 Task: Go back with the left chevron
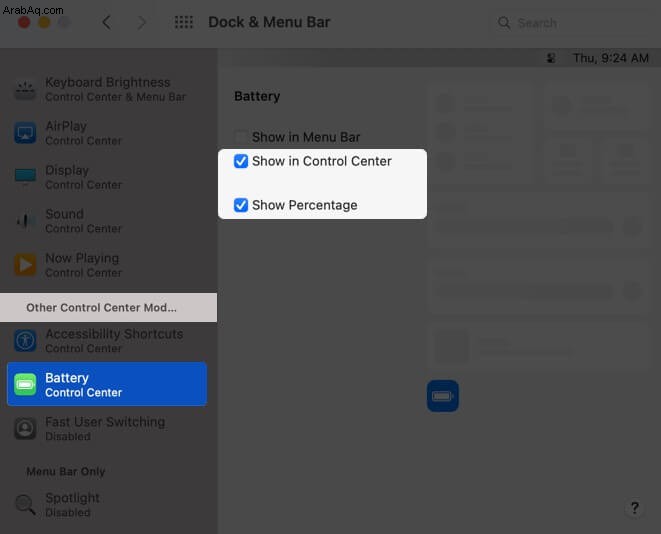107,22
